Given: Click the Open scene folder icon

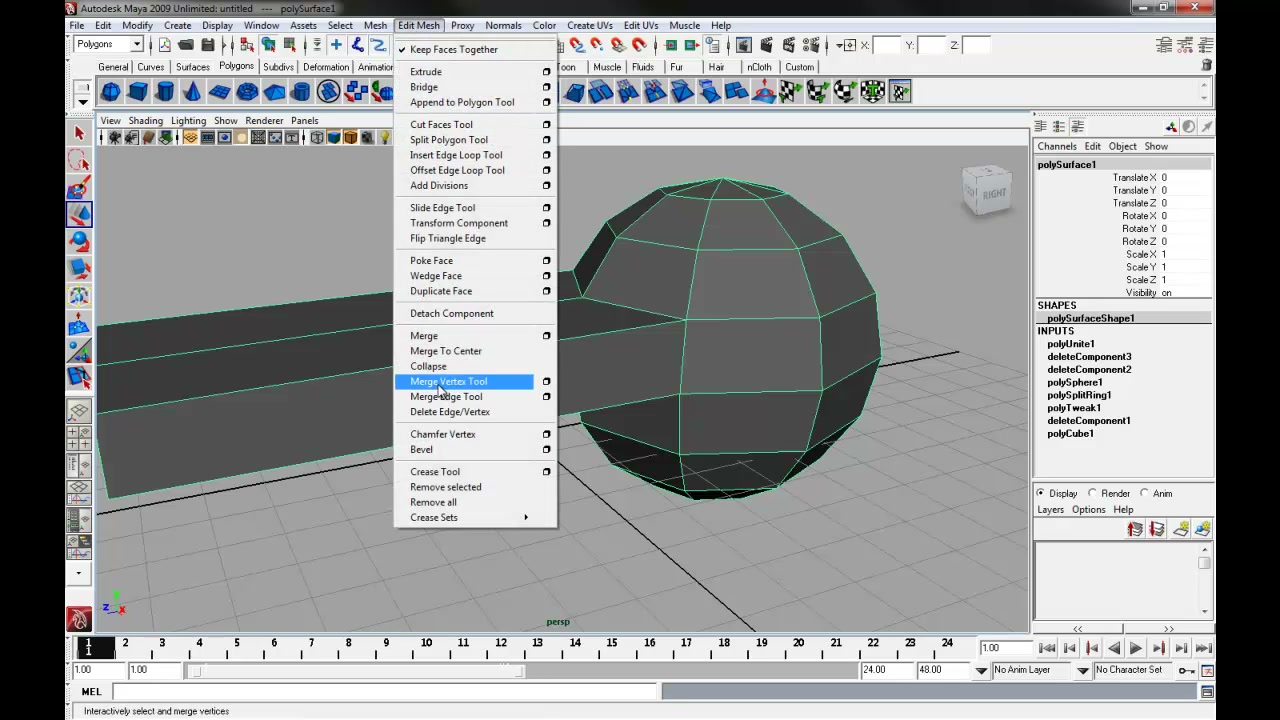Looking at the screenshot, I should click(x=186, y=45).
